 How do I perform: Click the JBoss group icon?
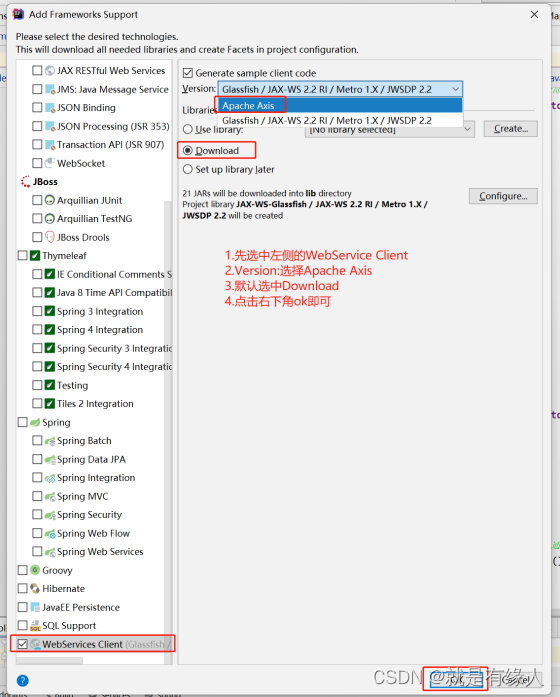[x=26, y=181]
